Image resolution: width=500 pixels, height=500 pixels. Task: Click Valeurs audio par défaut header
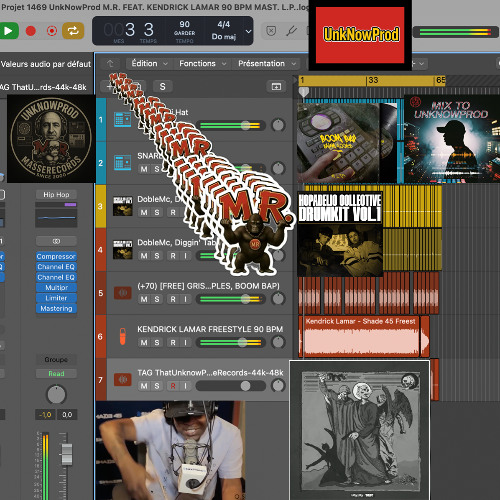(46, 64)
